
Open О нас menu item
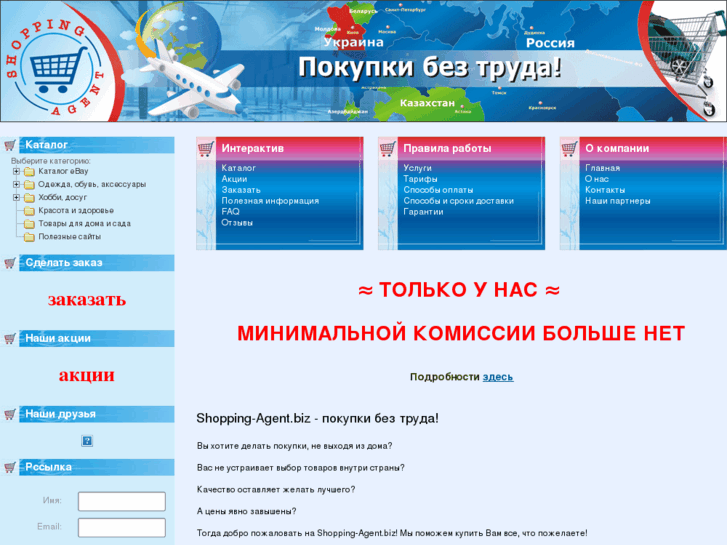(597, 179)
